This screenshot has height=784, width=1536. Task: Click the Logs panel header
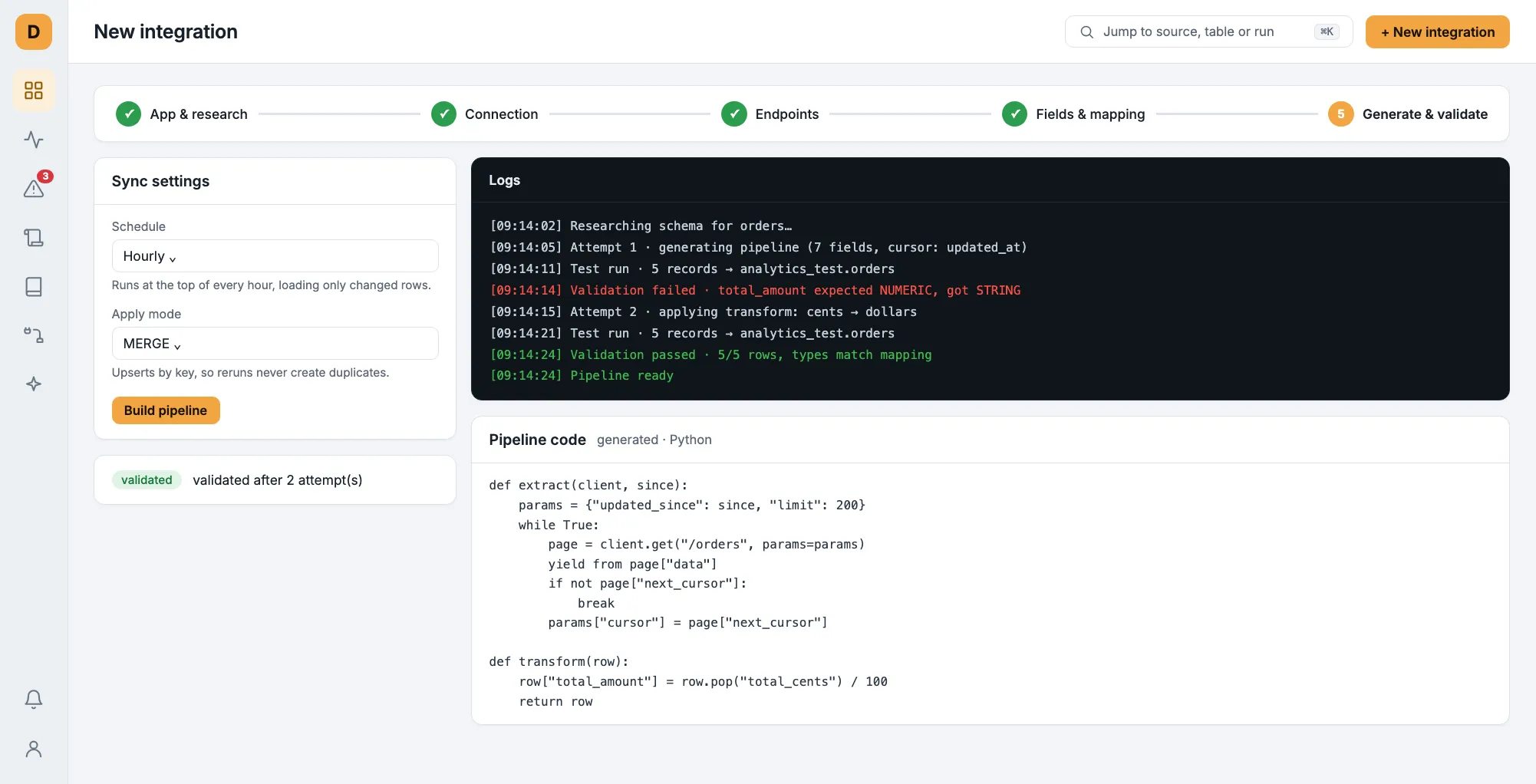point(990,180)
